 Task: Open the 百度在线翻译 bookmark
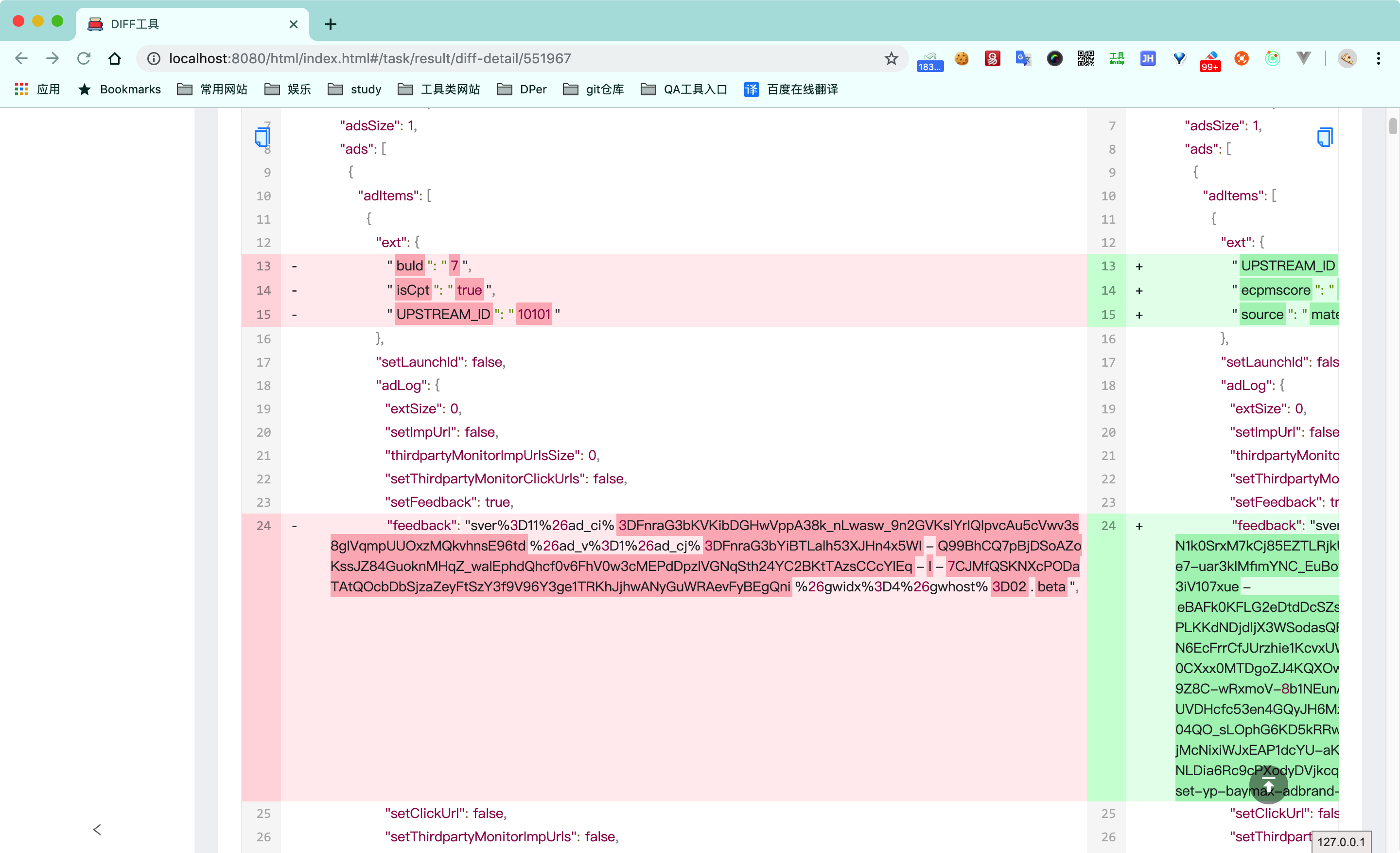point(790,89)
